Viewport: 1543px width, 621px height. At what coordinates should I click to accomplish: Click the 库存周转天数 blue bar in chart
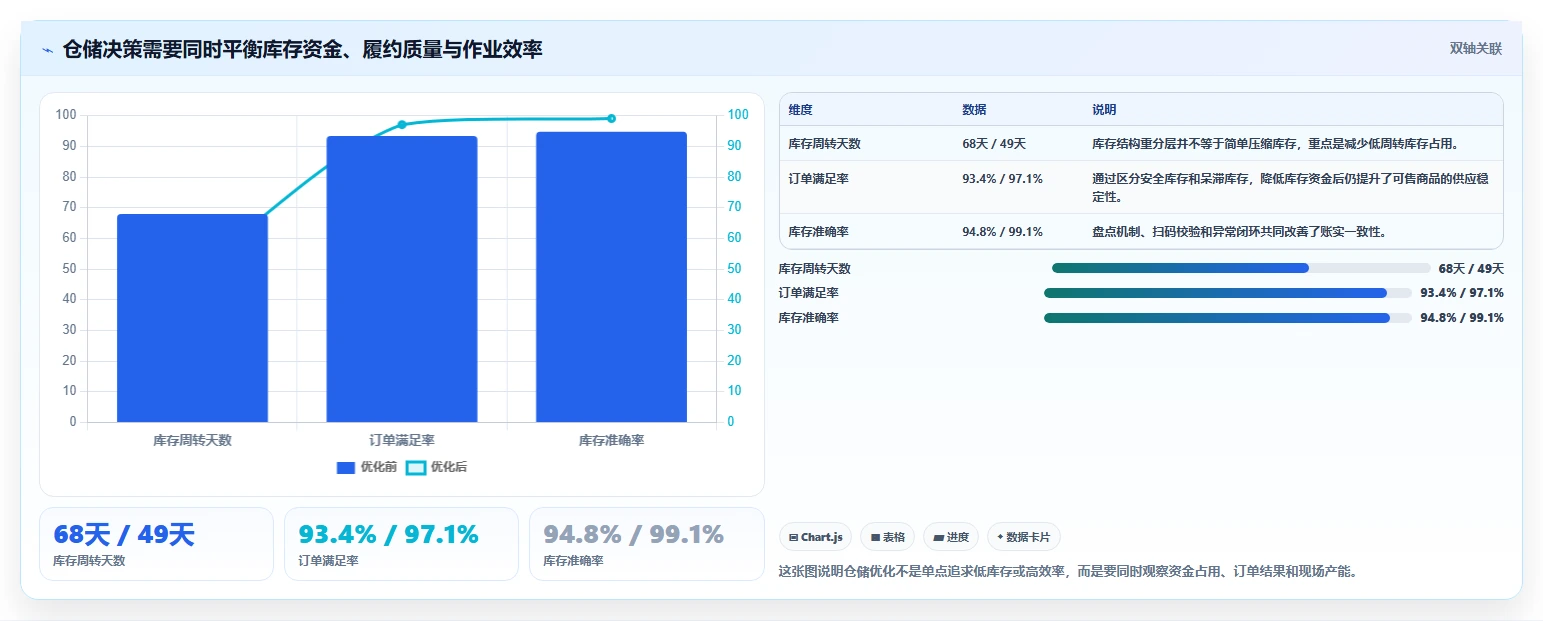pyautogui.click(x=192, y=318)
